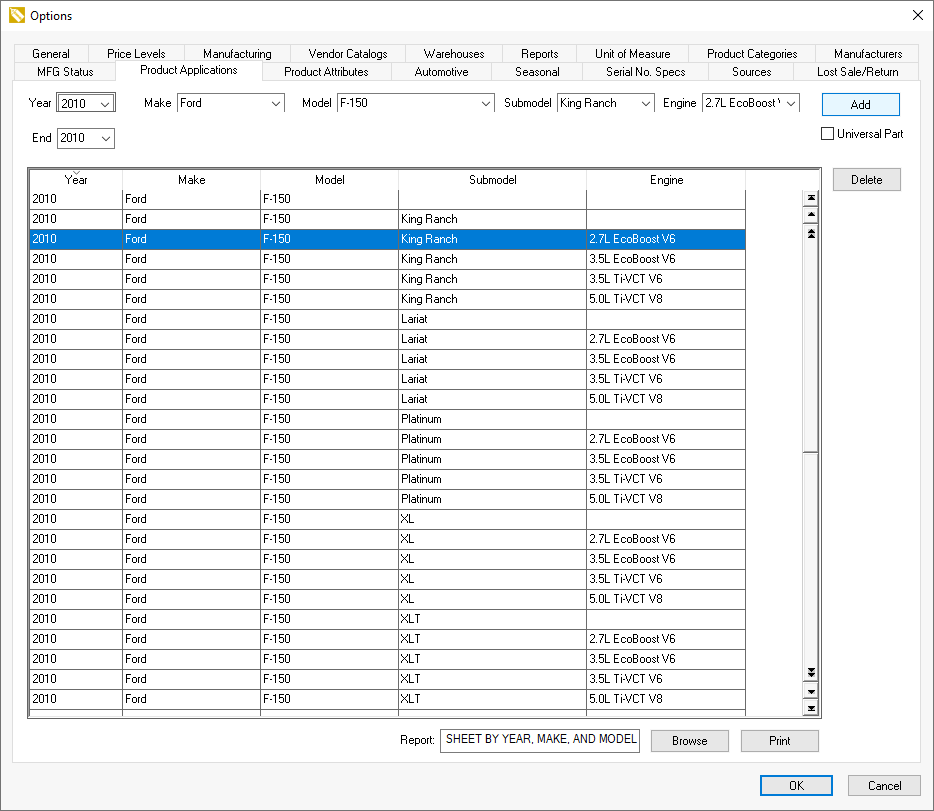The image size is (934, 811).
Task: Open the Serial No. Specs tab
Action: [645, 71]
